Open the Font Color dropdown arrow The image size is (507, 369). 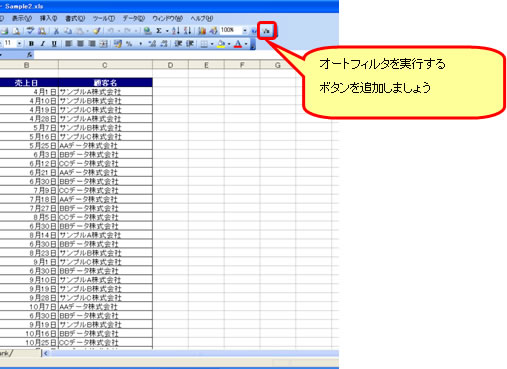tap(246, 44)
